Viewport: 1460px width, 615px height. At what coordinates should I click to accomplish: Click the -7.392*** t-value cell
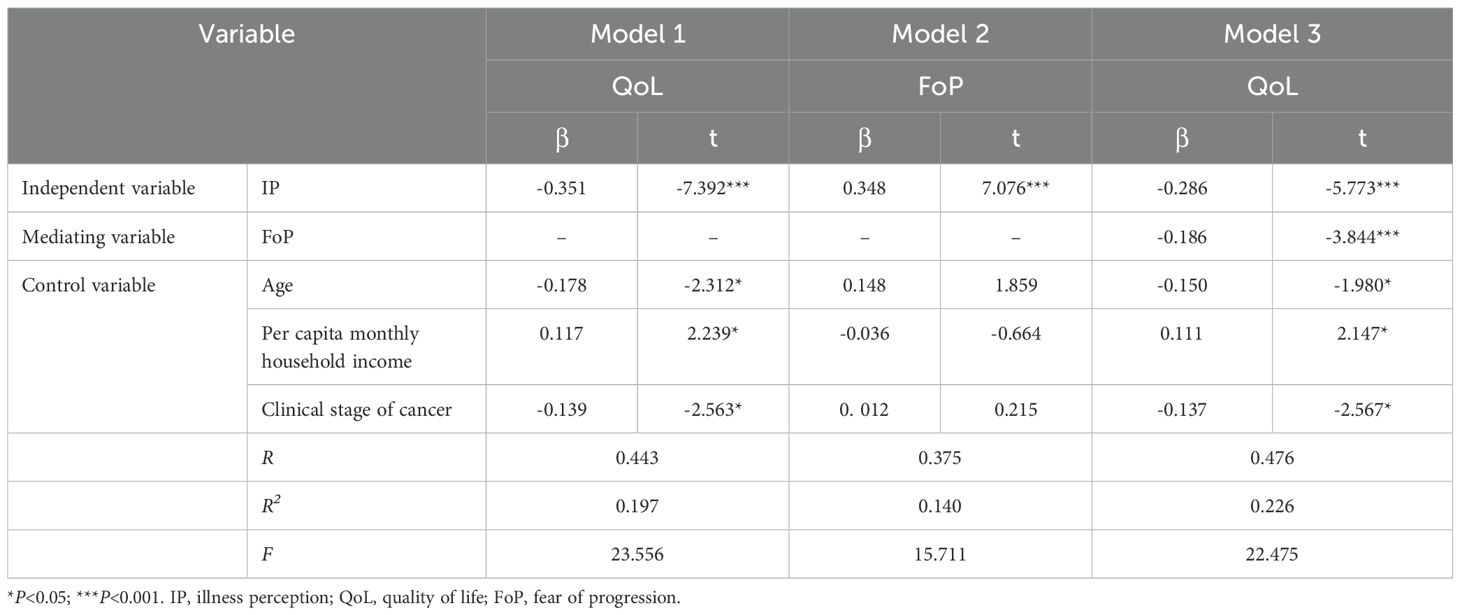712,189
